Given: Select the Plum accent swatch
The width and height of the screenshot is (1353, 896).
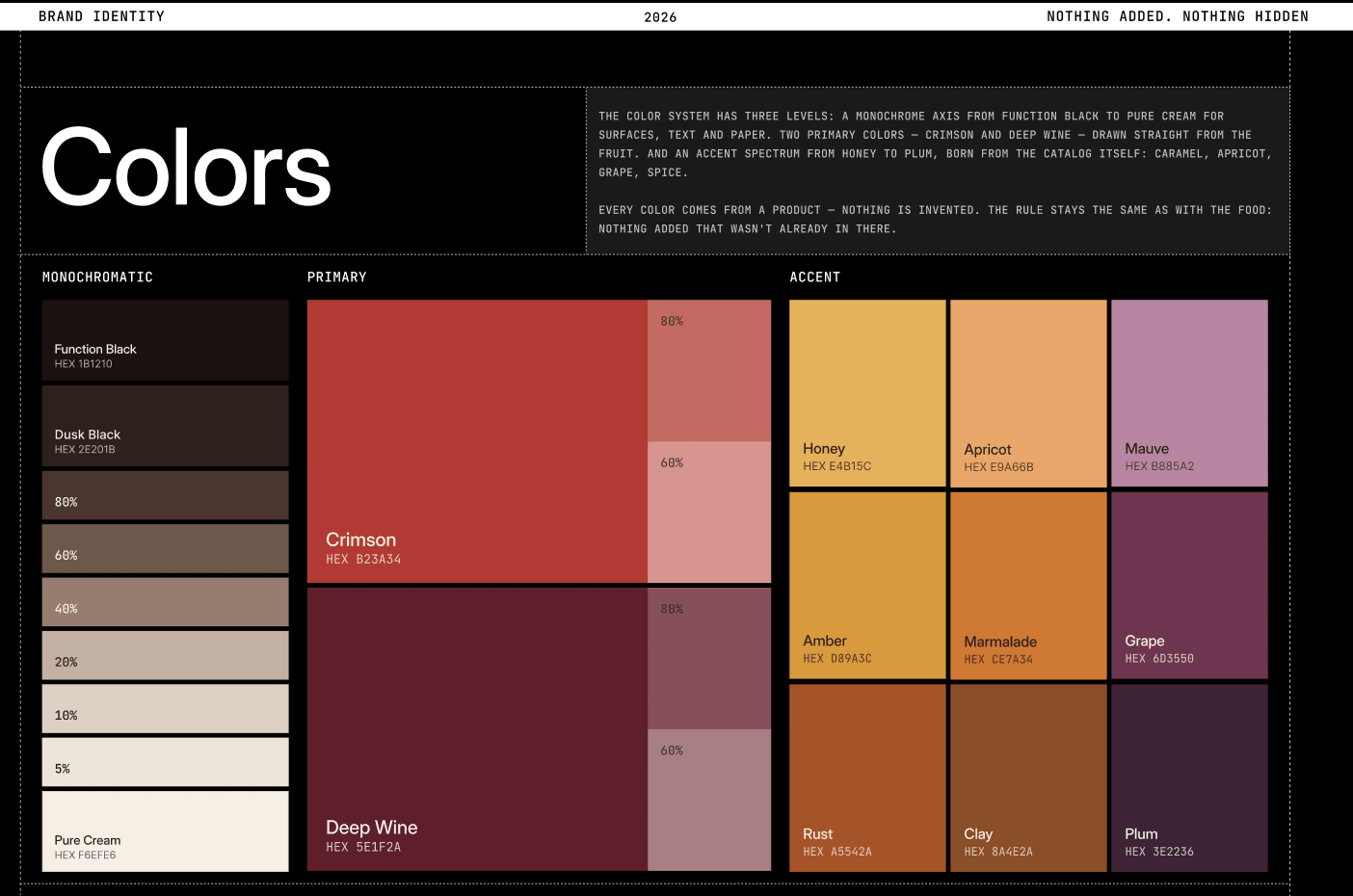Looking at the screenshot, I should [1189, 777].
